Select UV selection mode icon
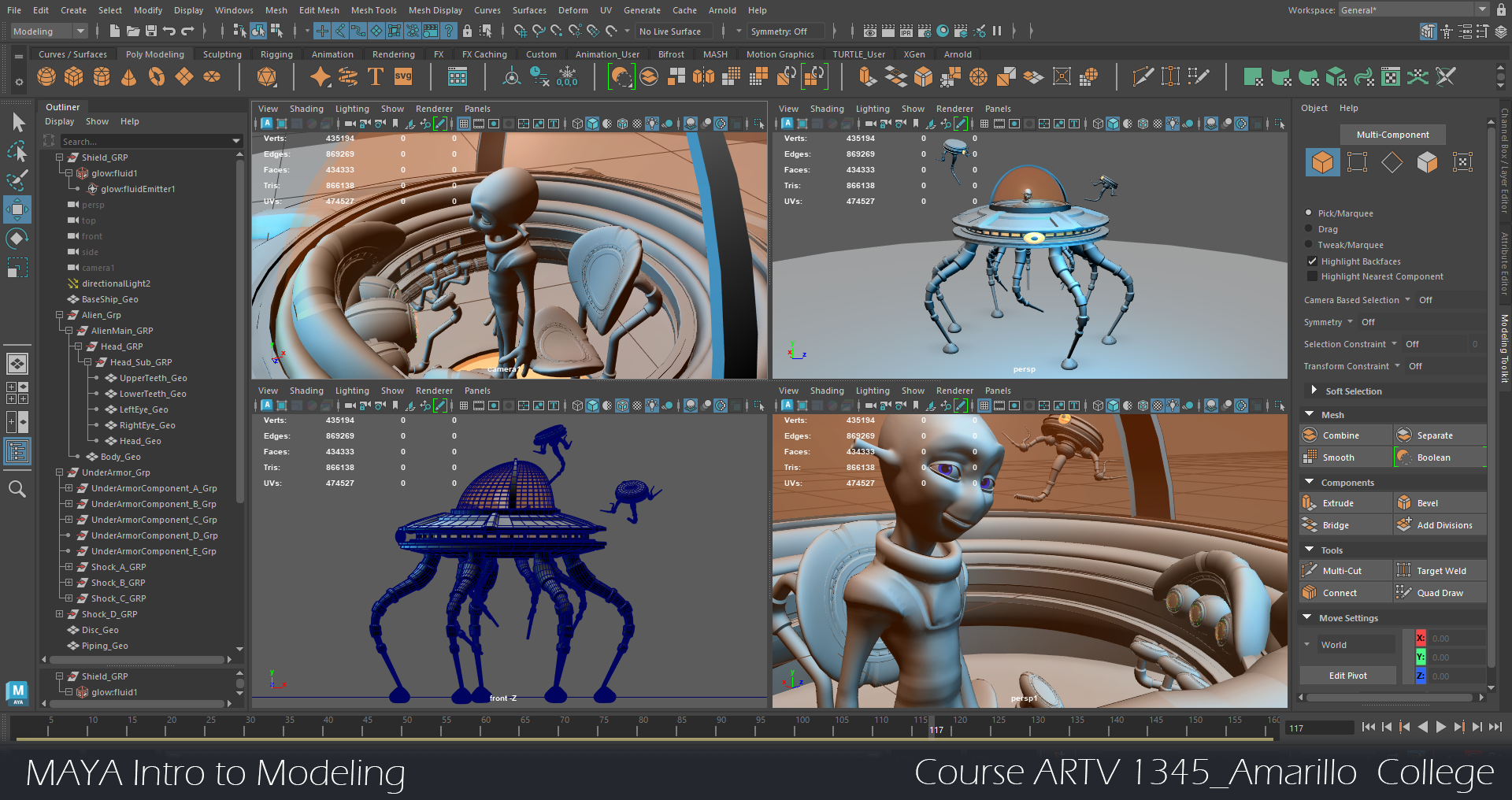 click(x=1462, y=162)
